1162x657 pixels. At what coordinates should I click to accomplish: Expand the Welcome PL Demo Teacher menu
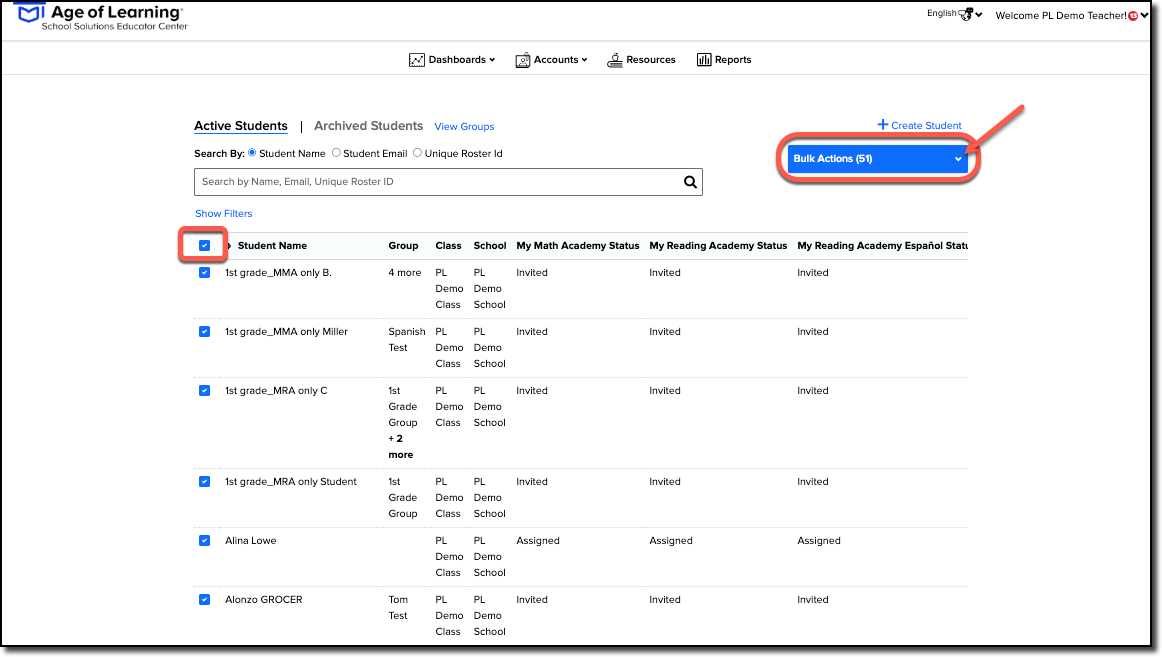(x=1072, y=16)
